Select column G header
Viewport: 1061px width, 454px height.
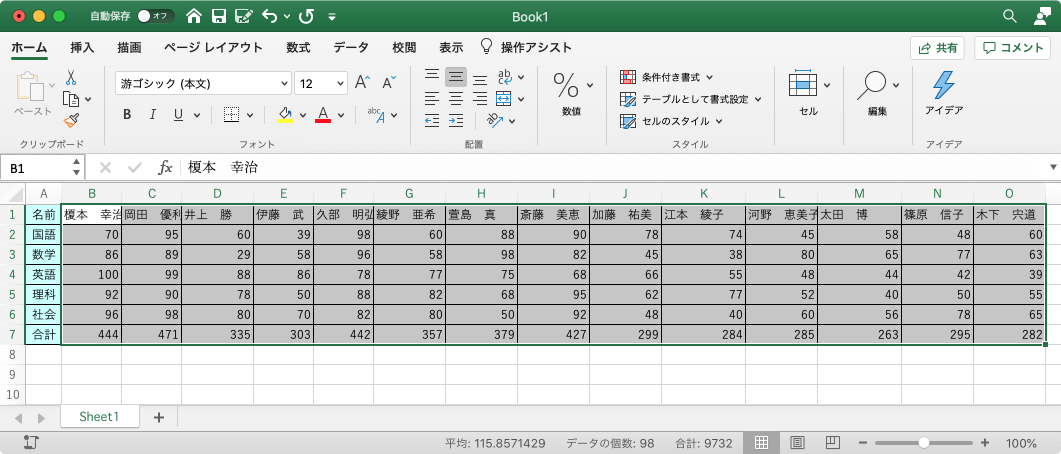409,194
